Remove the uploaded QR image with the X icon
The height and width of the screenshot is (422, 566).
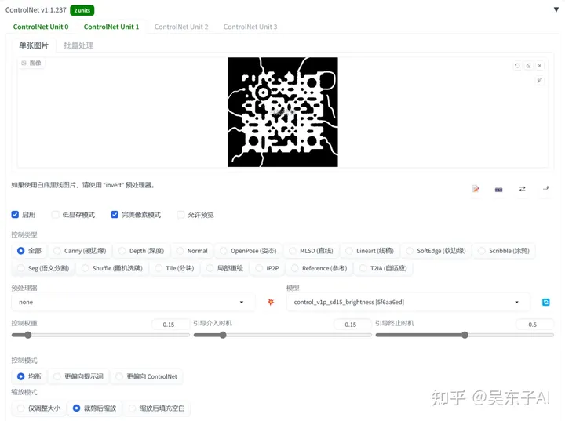click(x=539, y=66)
